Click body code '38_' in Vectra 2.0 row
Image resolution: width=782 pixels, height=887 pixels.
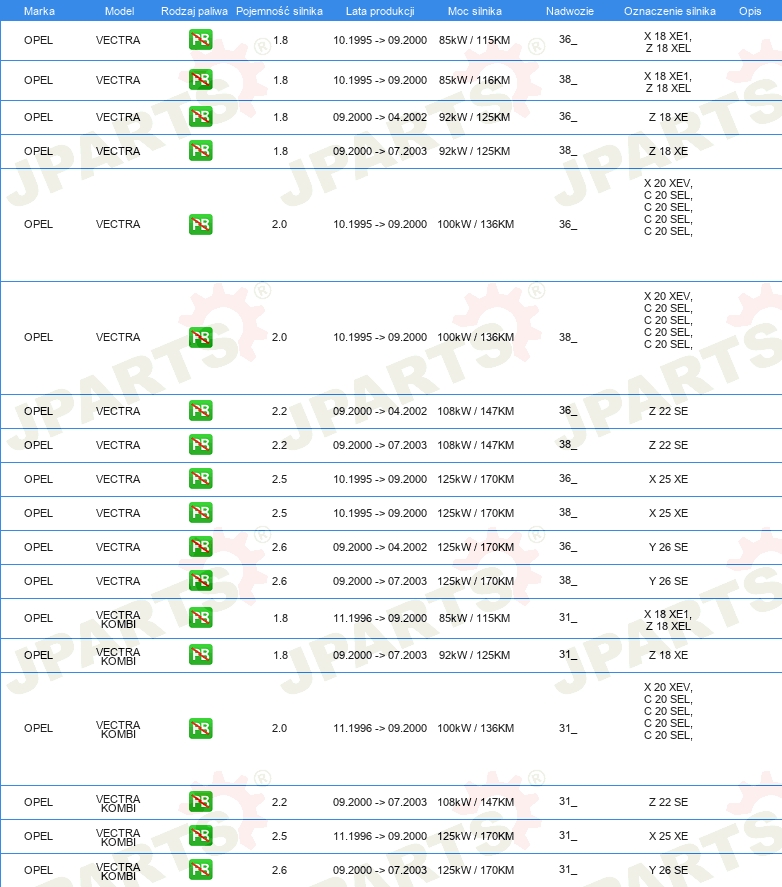pos(568,337)
